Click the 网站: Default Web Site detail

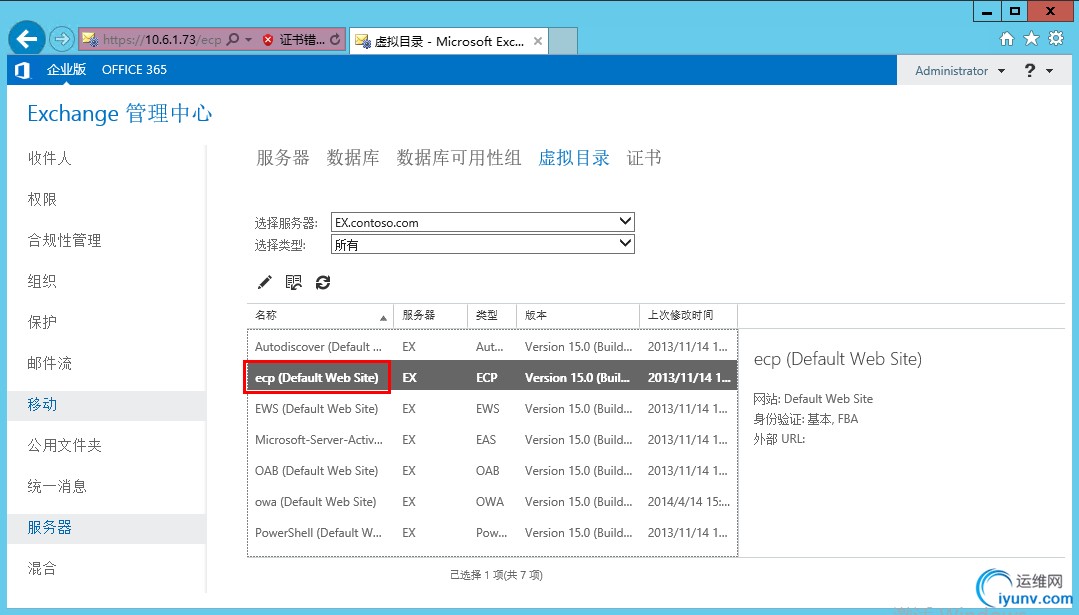click(813, 398)
